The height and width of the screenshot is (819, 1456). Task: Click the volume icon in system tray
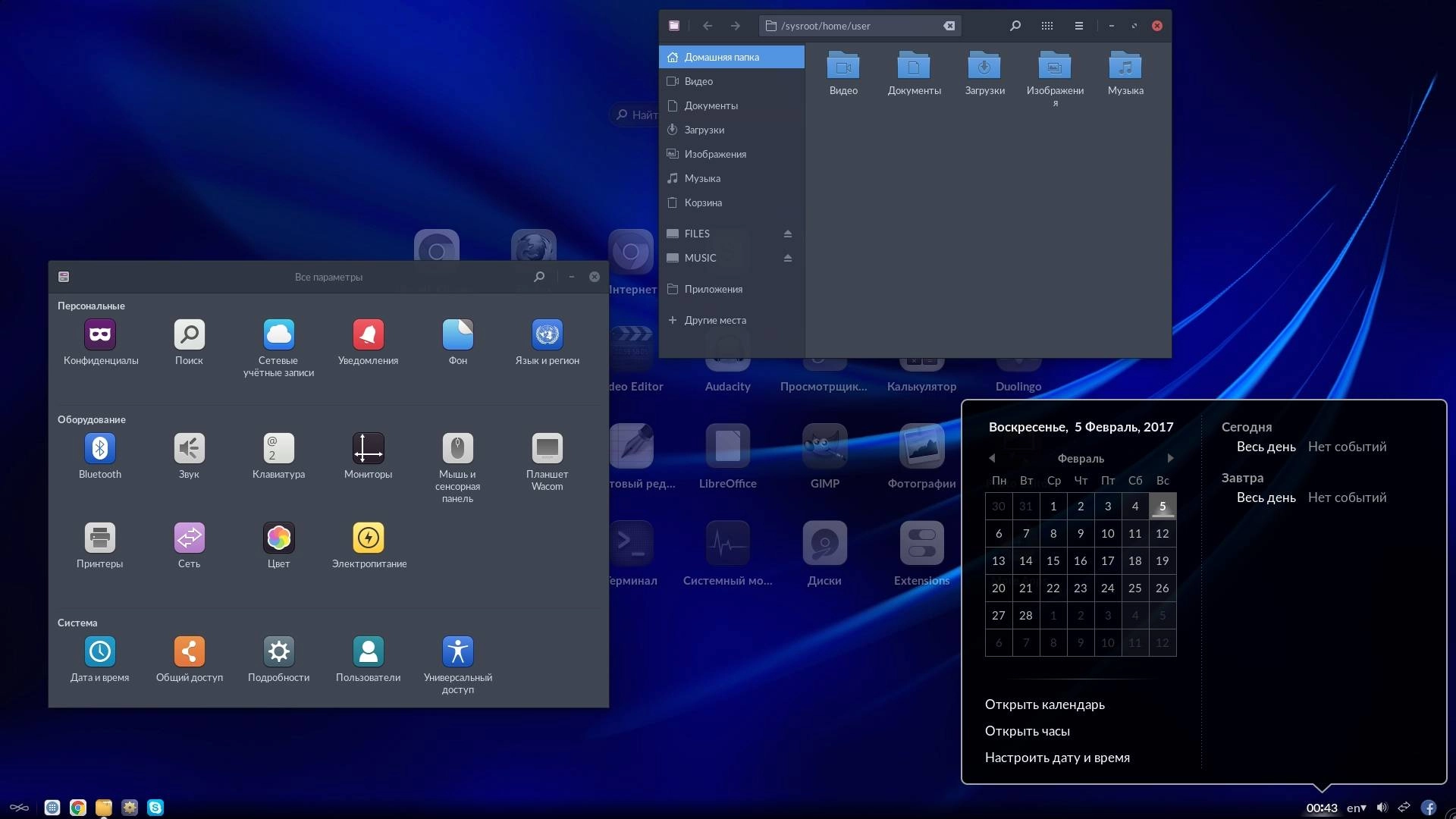coord(1382,808)
